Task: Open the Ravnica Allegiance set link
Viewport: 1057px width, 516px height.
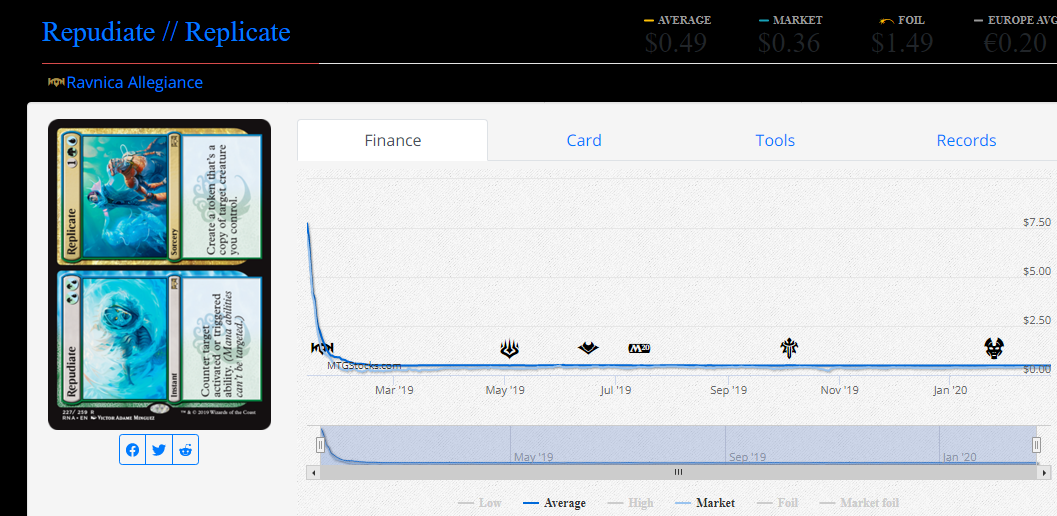Action: (x=134, y=82)
